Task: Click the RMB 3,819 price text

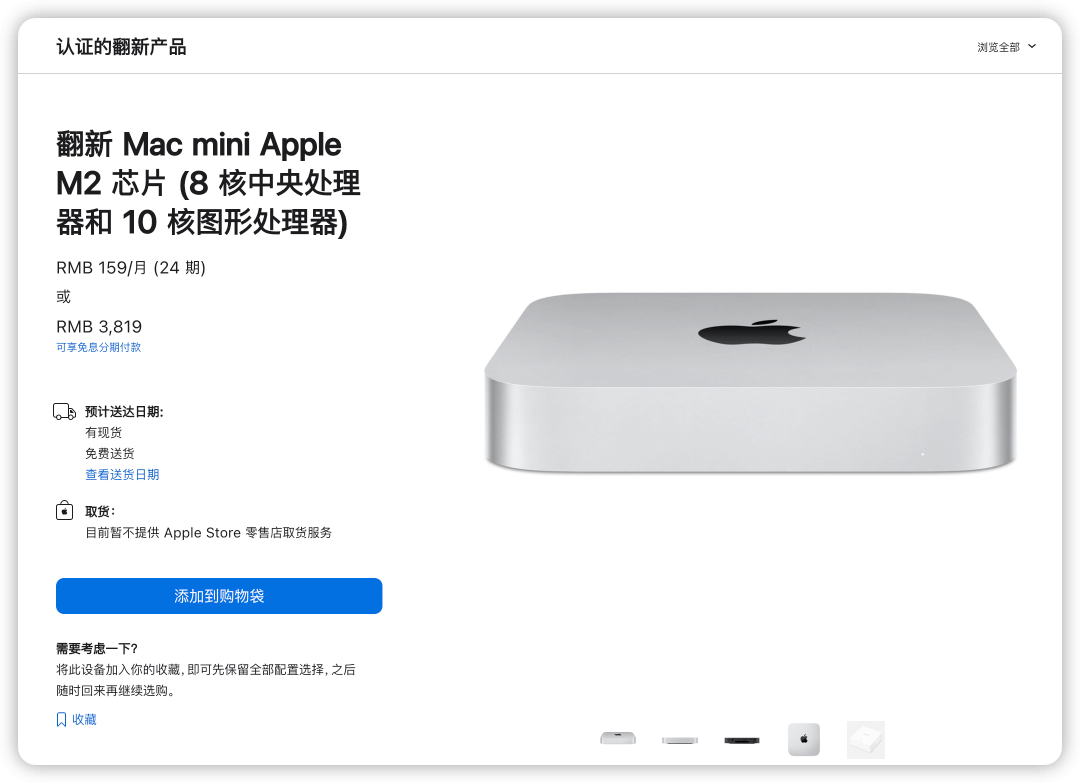Action: [x=99, y=326]
